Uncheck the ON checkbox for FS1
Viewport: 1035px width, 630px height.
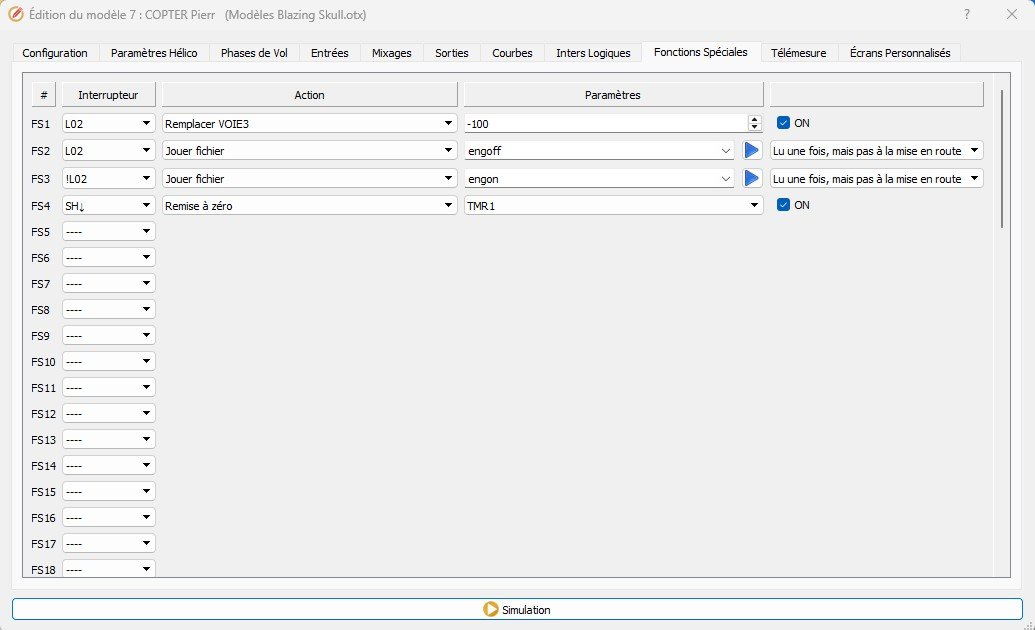coord(784,123)
